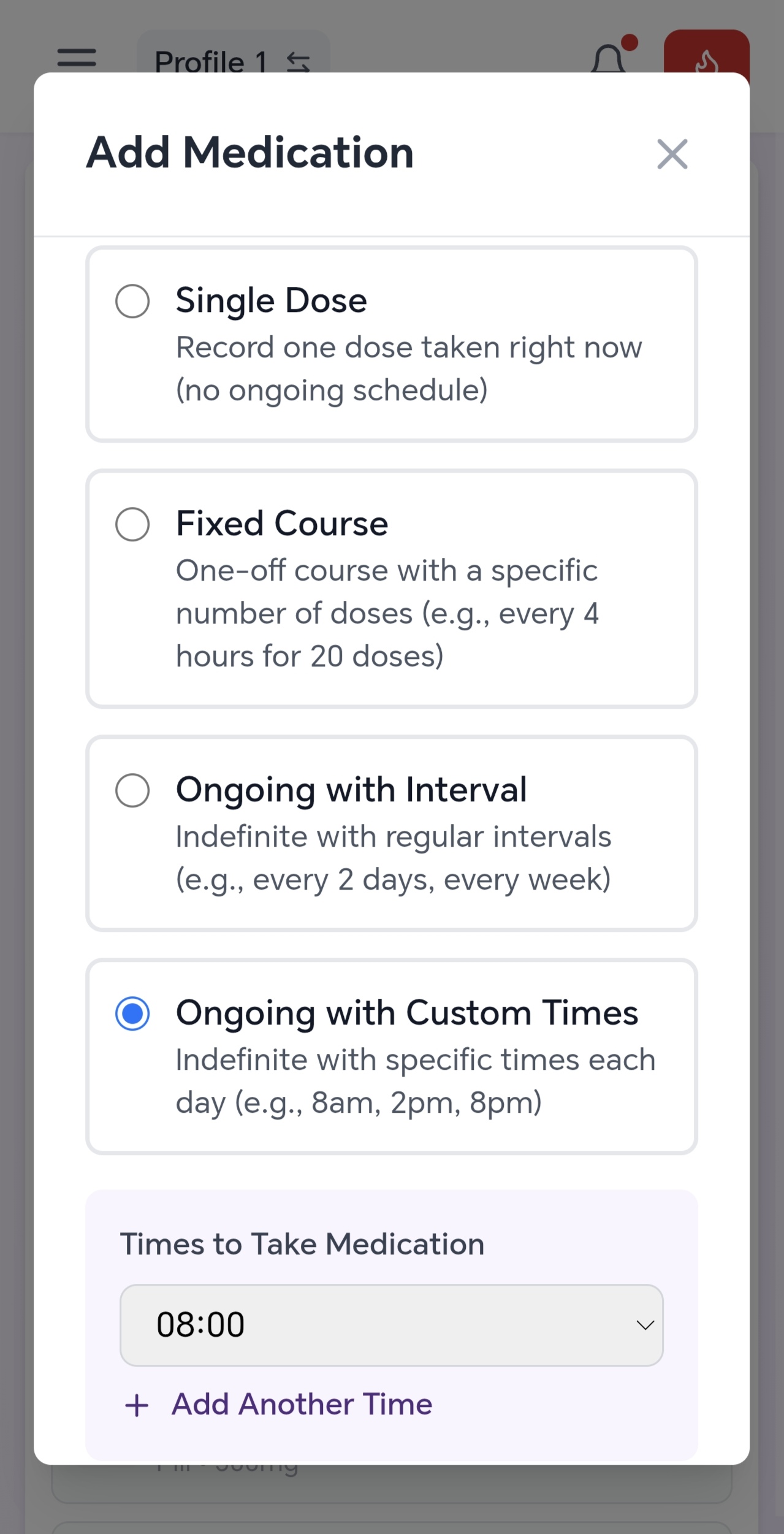Screen dimensions: 784x1534
Task: Click the Ongoing with Custom Times description
Action: [415, 1081]
